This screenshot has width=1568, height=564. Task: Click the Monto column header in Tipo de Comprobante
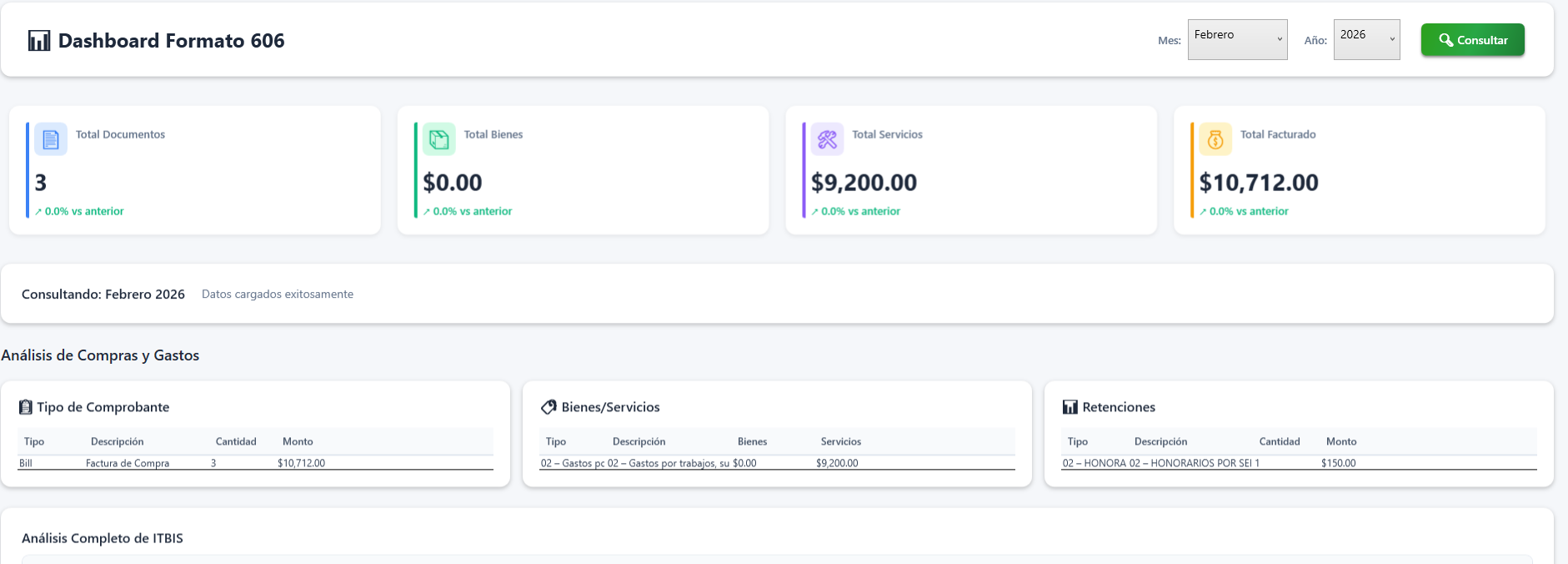(298, 441)
